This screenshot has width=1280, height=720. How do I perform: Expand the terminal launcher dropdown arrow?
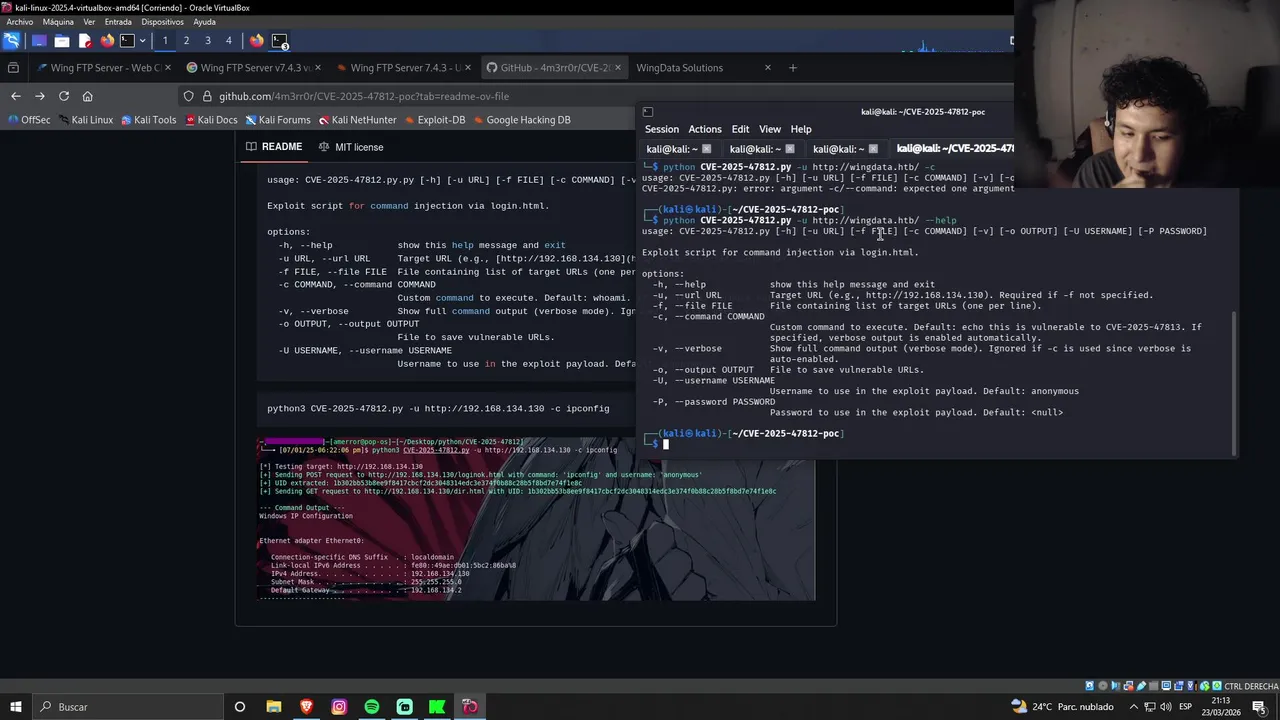[142, 41]
